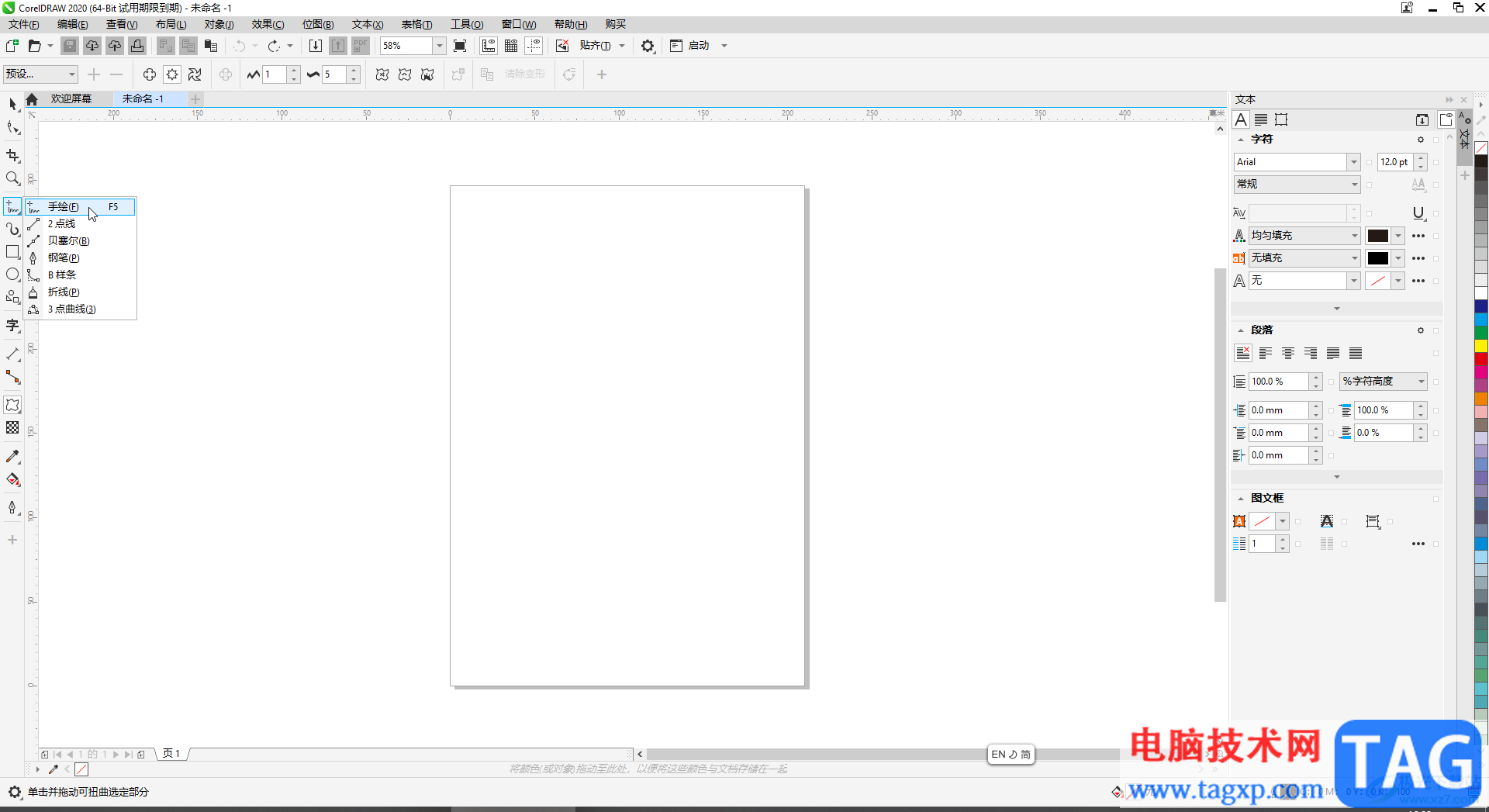Select the Connector tool

12,377
